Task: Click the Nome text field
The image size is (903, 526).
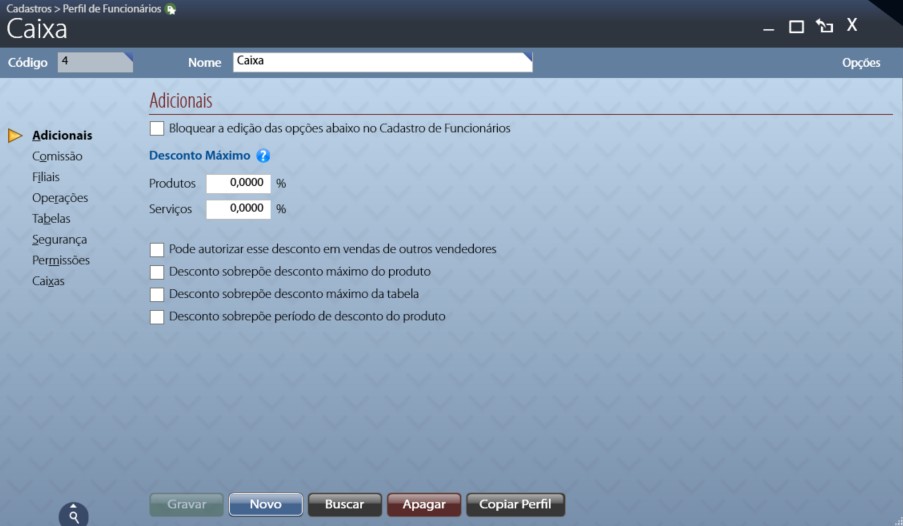Action: point(382,62)
